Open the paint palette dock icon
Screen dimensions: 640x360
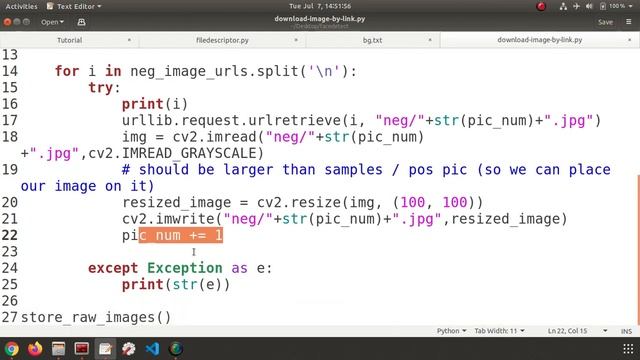[129, 349]
